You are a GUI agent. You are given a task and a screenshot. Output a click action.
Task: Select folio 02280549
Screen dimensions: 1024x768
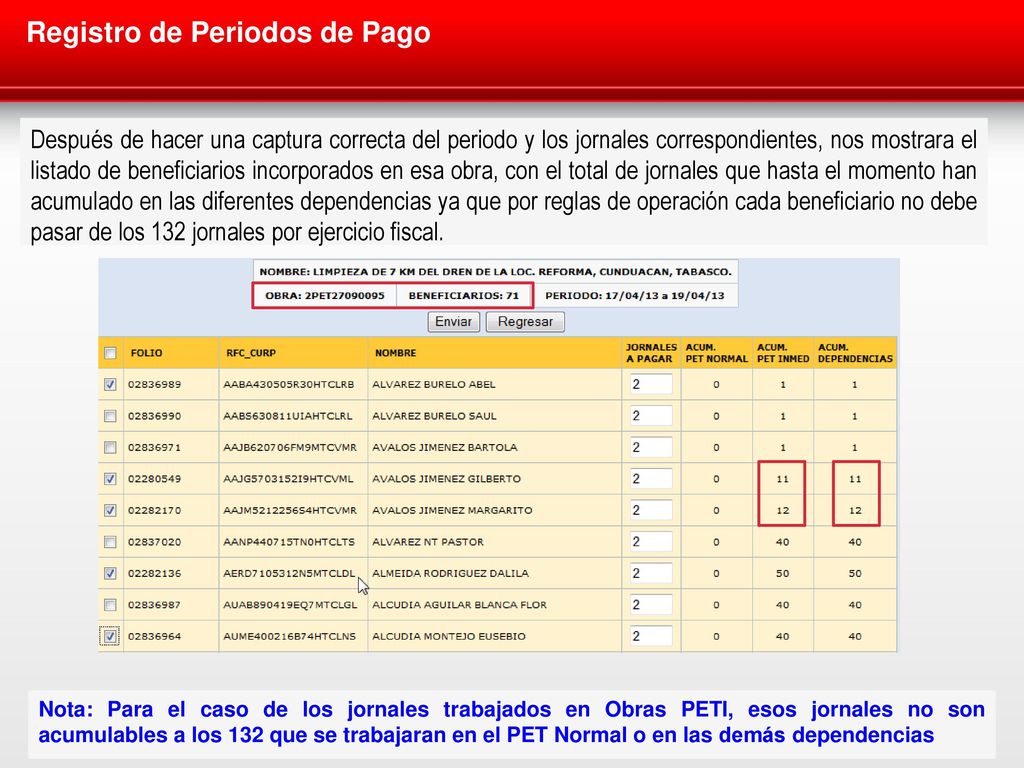tap(154, 479)
